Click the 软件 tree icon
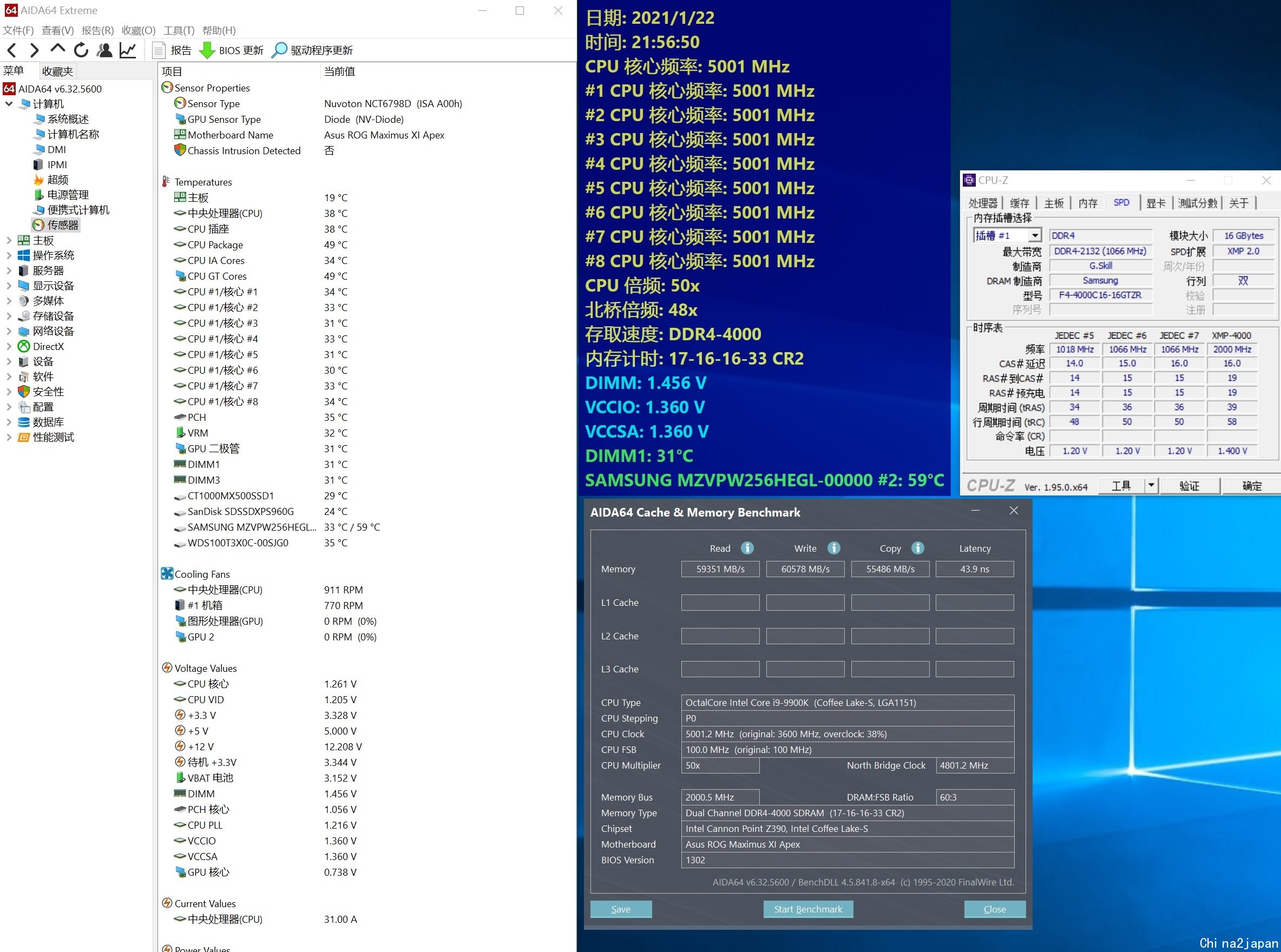1281x952 pixels. [24, 377]
